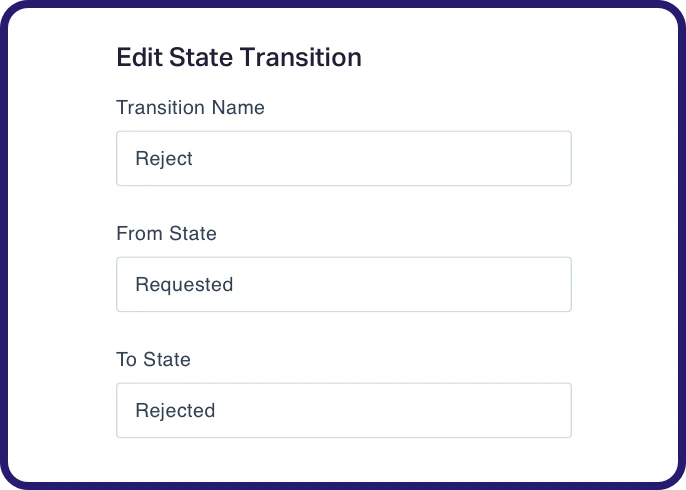The width and height of the screenshot is (686, 490).
Task: Select the To State input field
Action: coord(343,410)
